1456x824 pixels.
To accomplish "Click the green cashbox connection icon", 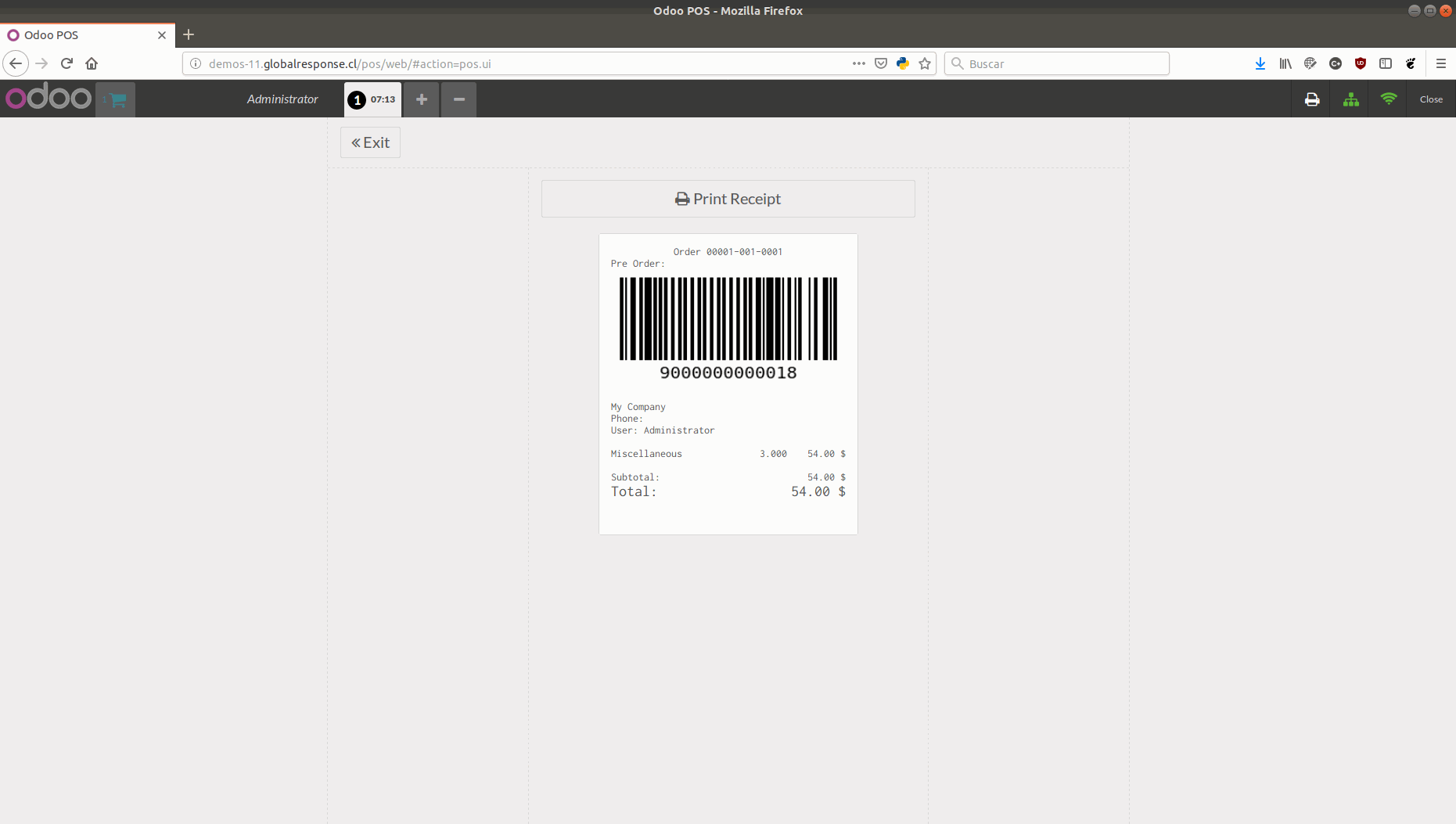I will pyautogui.click(x=1350, y=99).
